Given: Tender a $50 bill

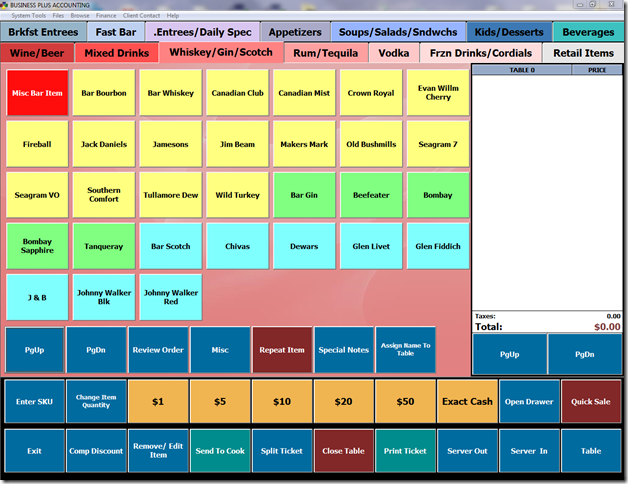Looking at the screenshot, I should [405, 401].
